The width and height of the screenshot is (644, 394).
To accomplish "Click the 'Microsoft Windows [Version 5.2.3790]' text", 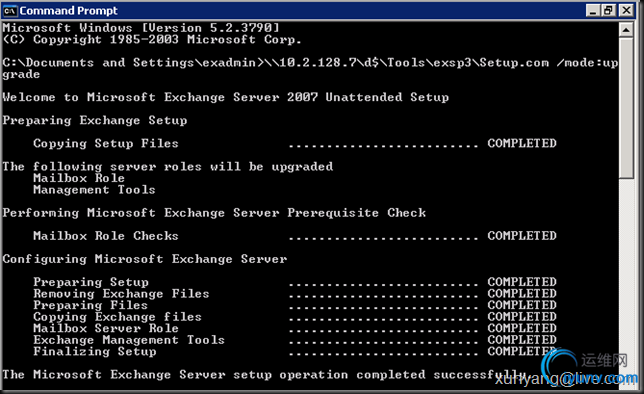I will pos(141,28).
